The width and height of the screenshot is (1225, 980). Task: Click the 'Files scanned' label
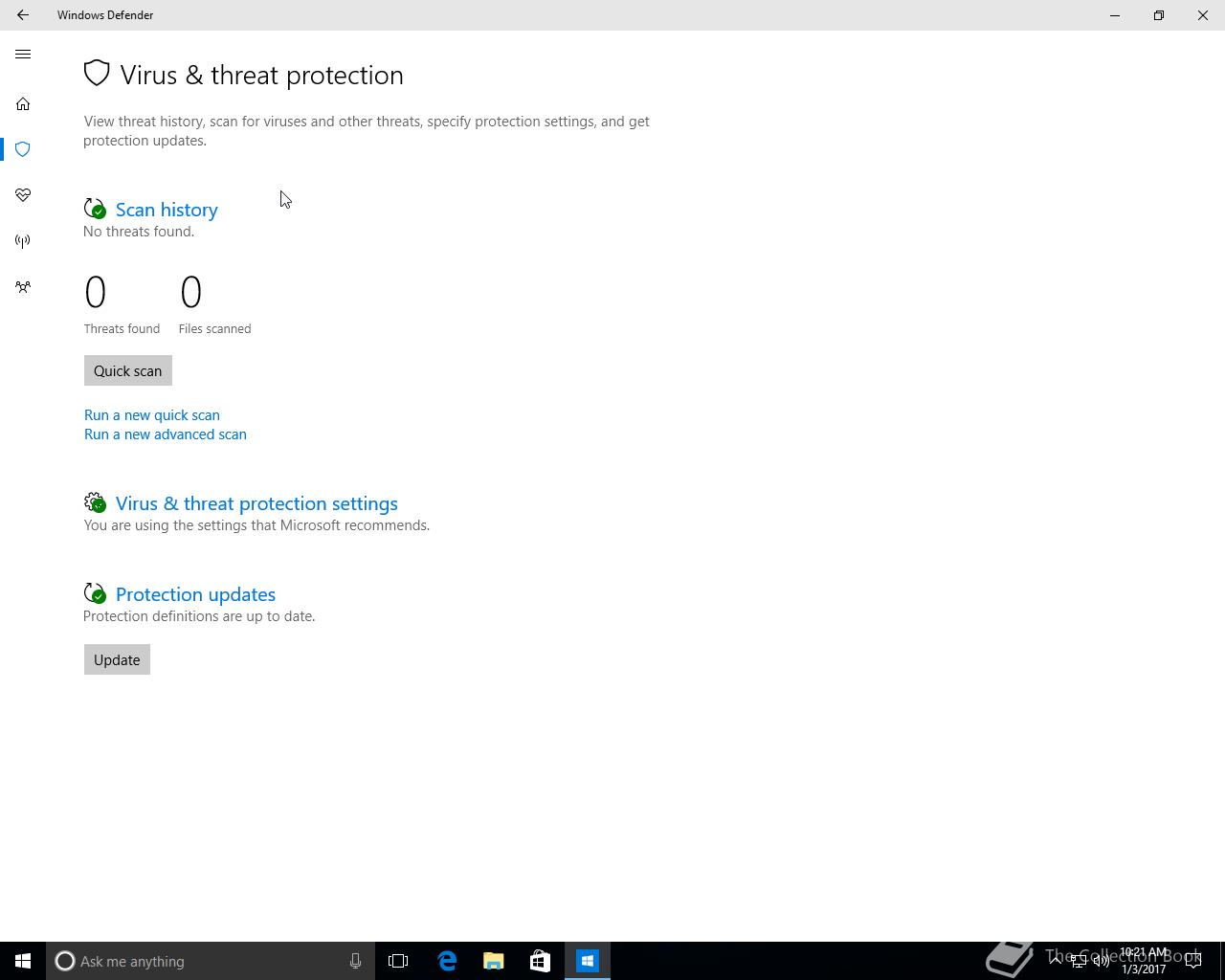tap(214, 328)
